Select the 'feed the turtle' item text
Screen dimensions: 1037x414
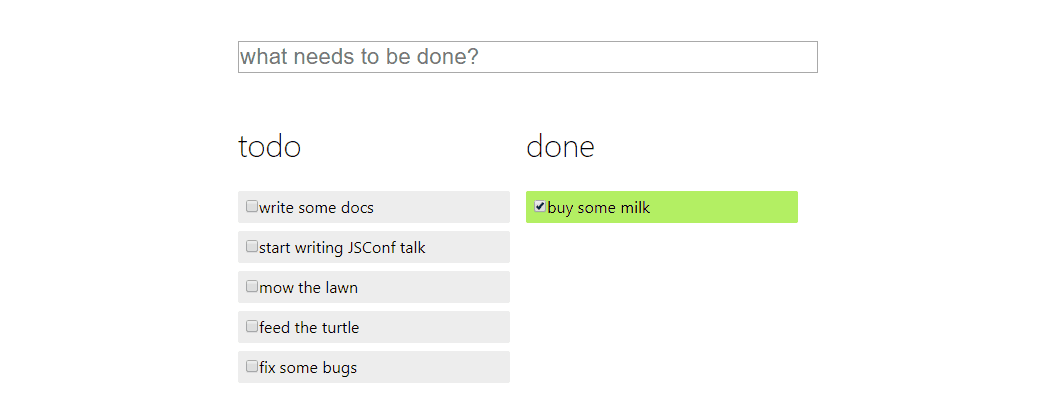point(309,328)
